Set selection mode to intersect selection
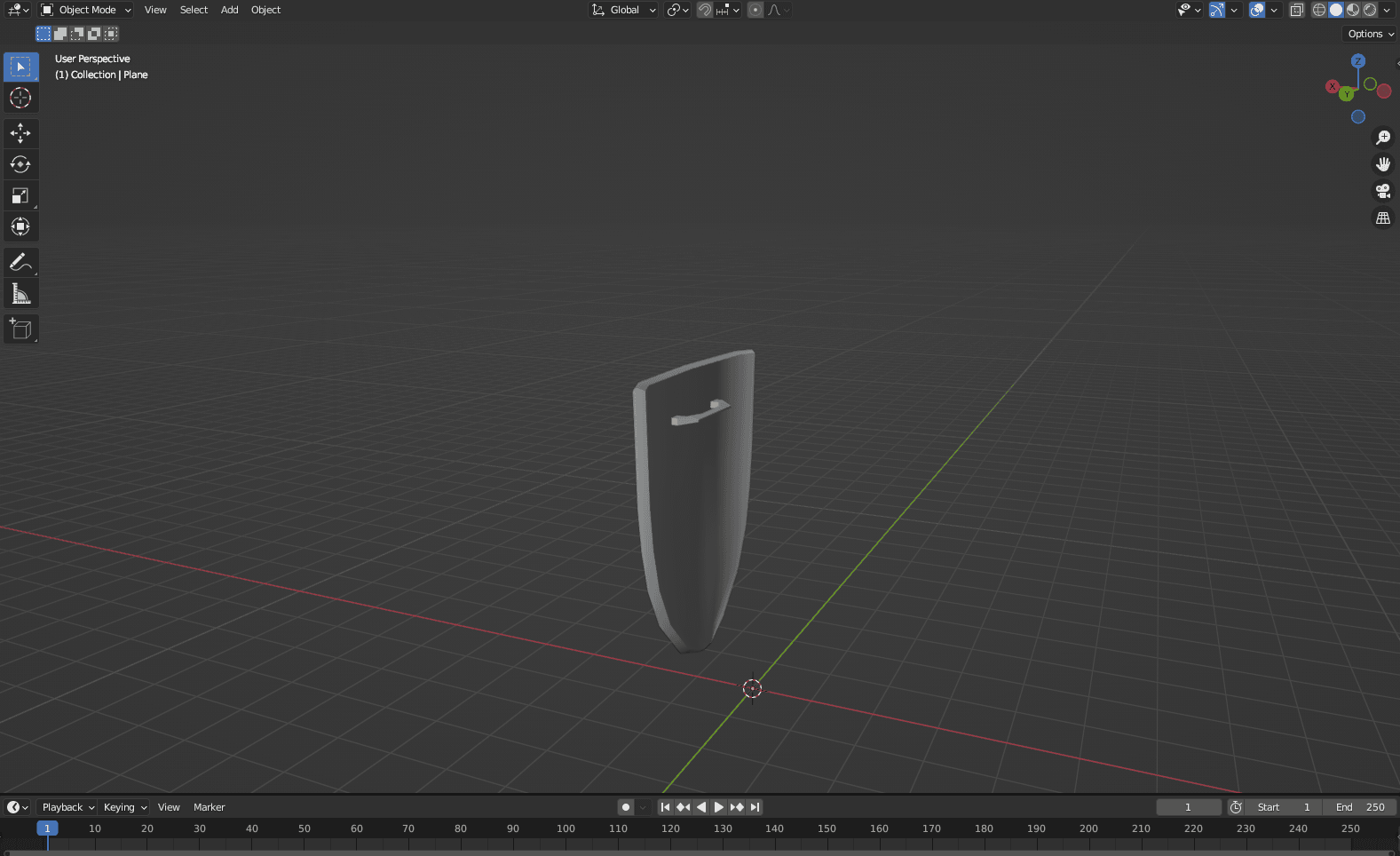This screenshot has width=1400, height=856. pos(111,34)
